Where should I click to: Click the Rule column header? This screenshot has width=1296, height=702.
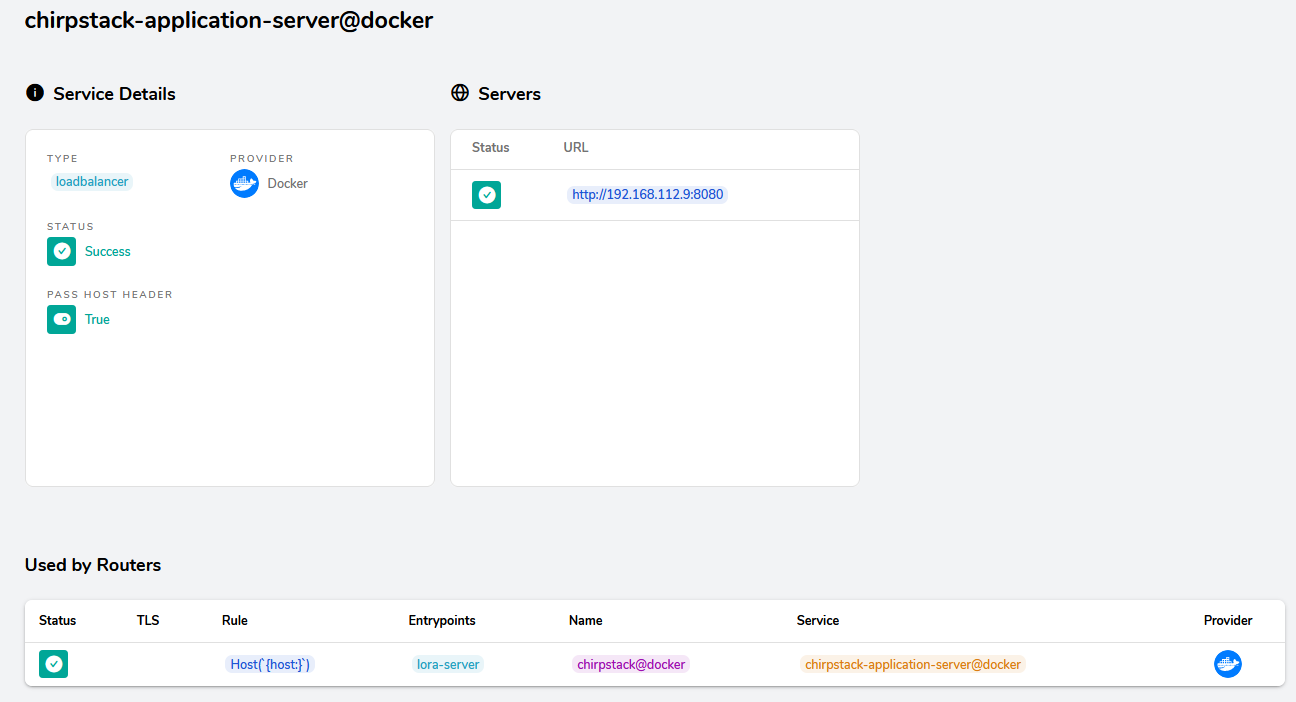tap(235, 620)
